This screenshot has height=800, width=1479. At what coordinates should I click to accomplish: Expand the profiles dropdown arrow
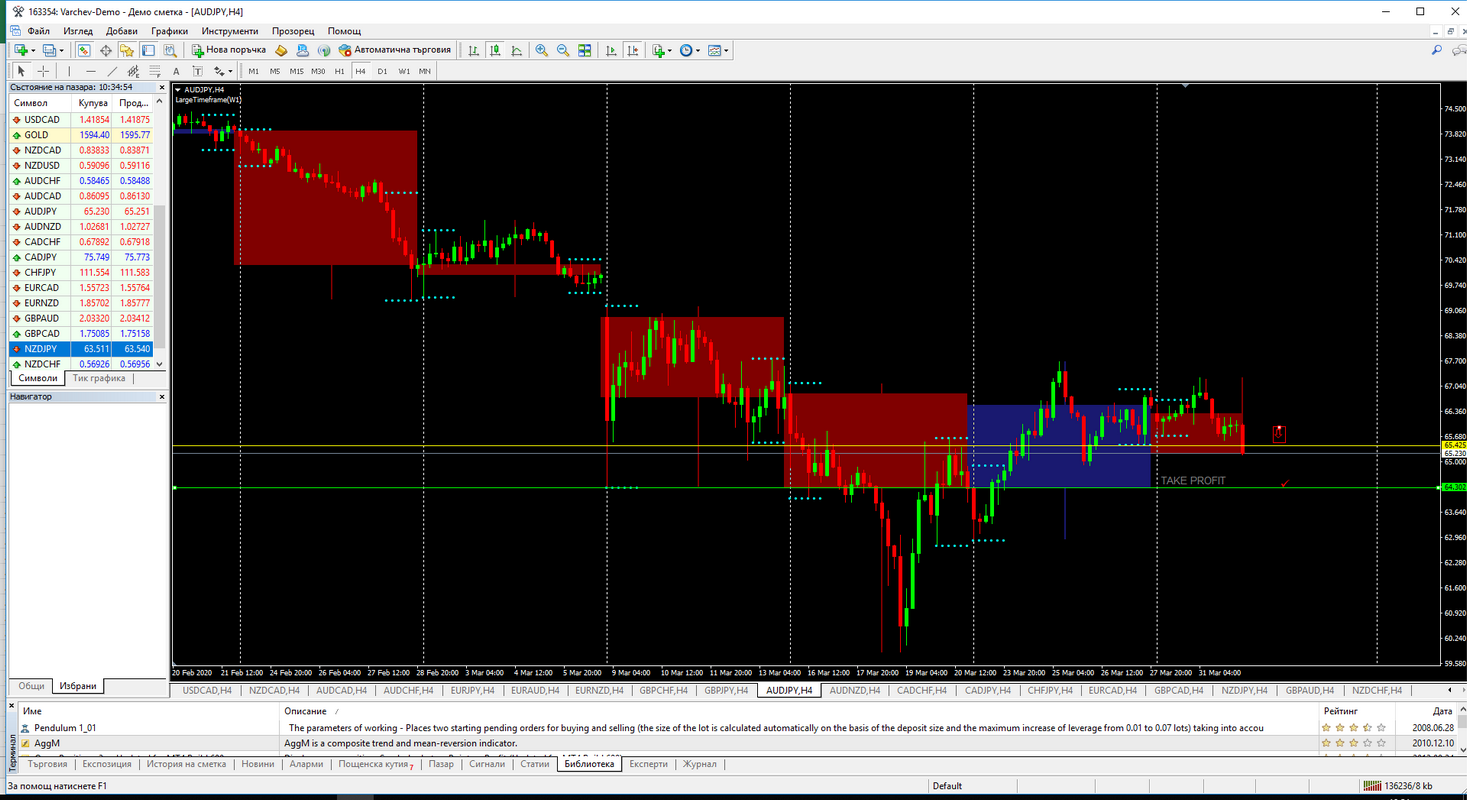(61, 50)
